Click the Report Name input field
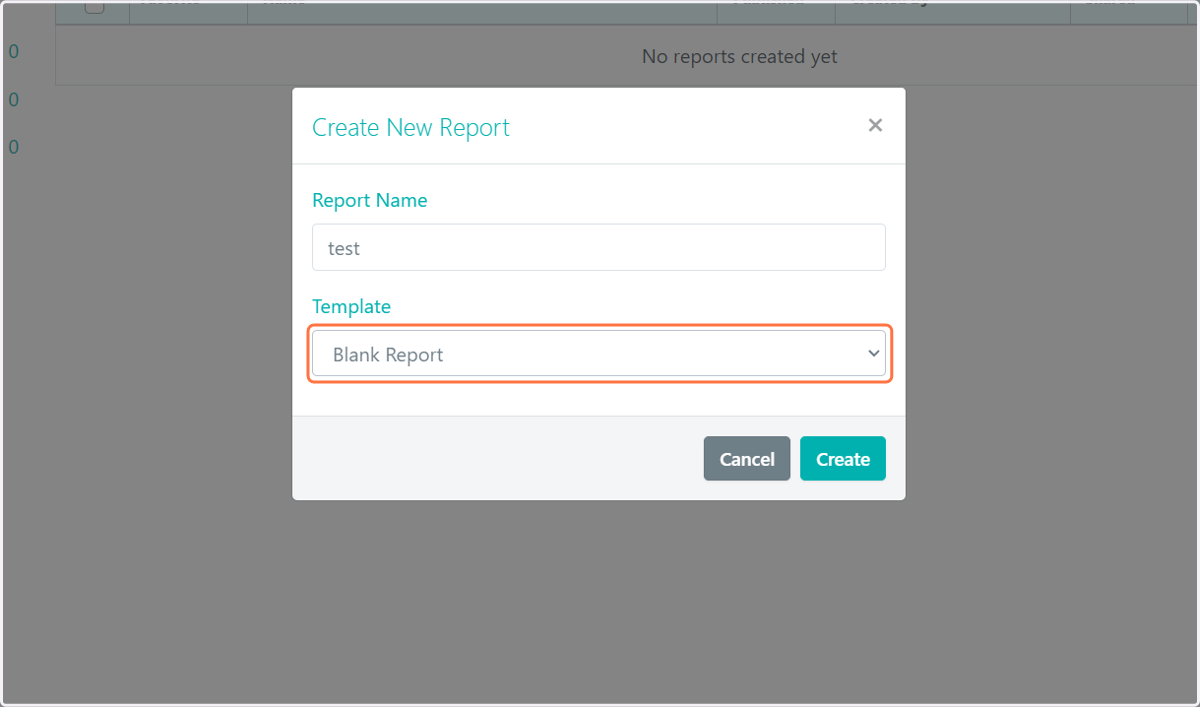 click(598, 247)
